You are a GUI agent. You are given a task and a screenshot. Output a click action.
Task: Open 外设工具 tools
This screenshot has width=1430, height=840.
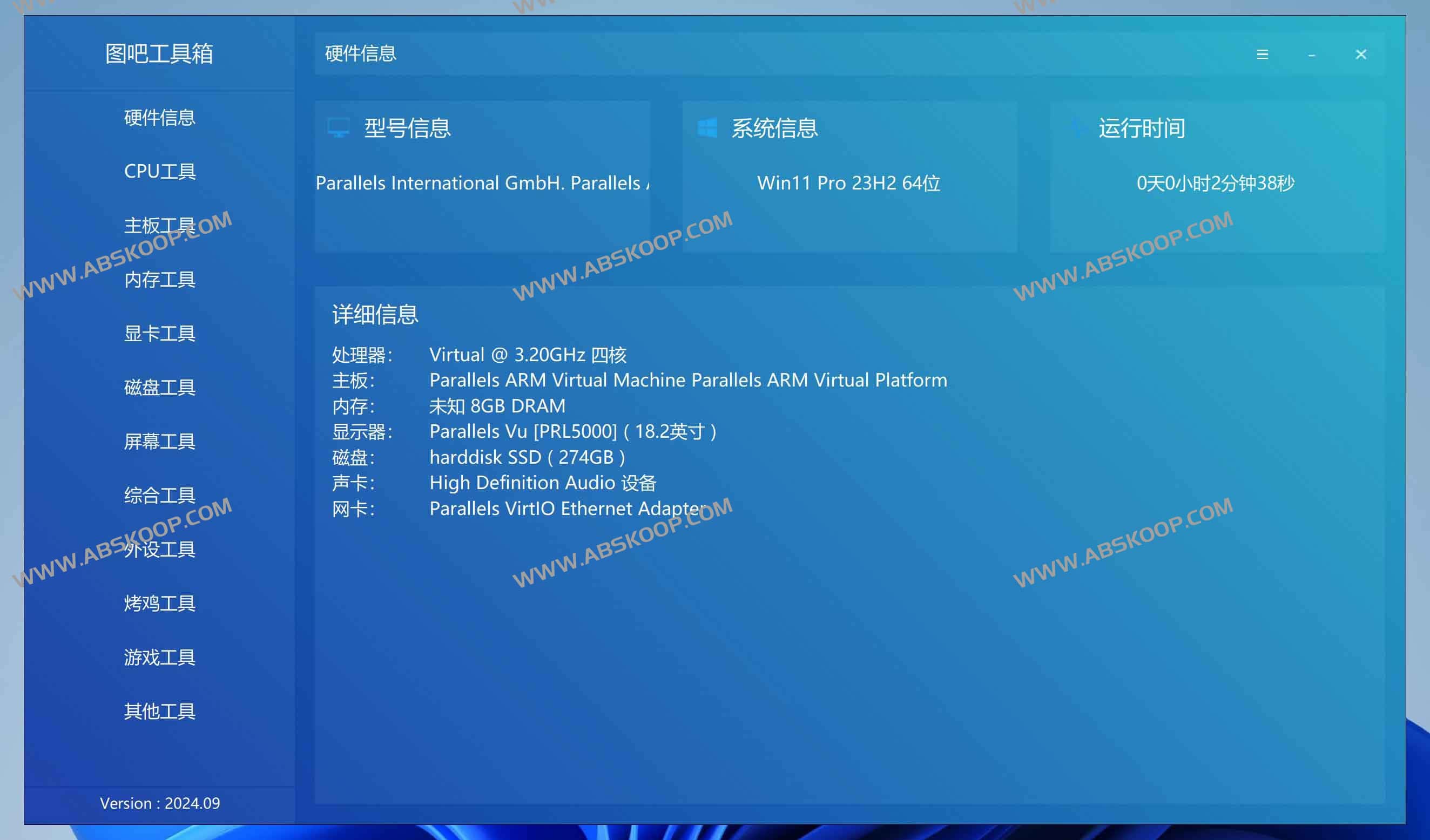click(160, 550)
